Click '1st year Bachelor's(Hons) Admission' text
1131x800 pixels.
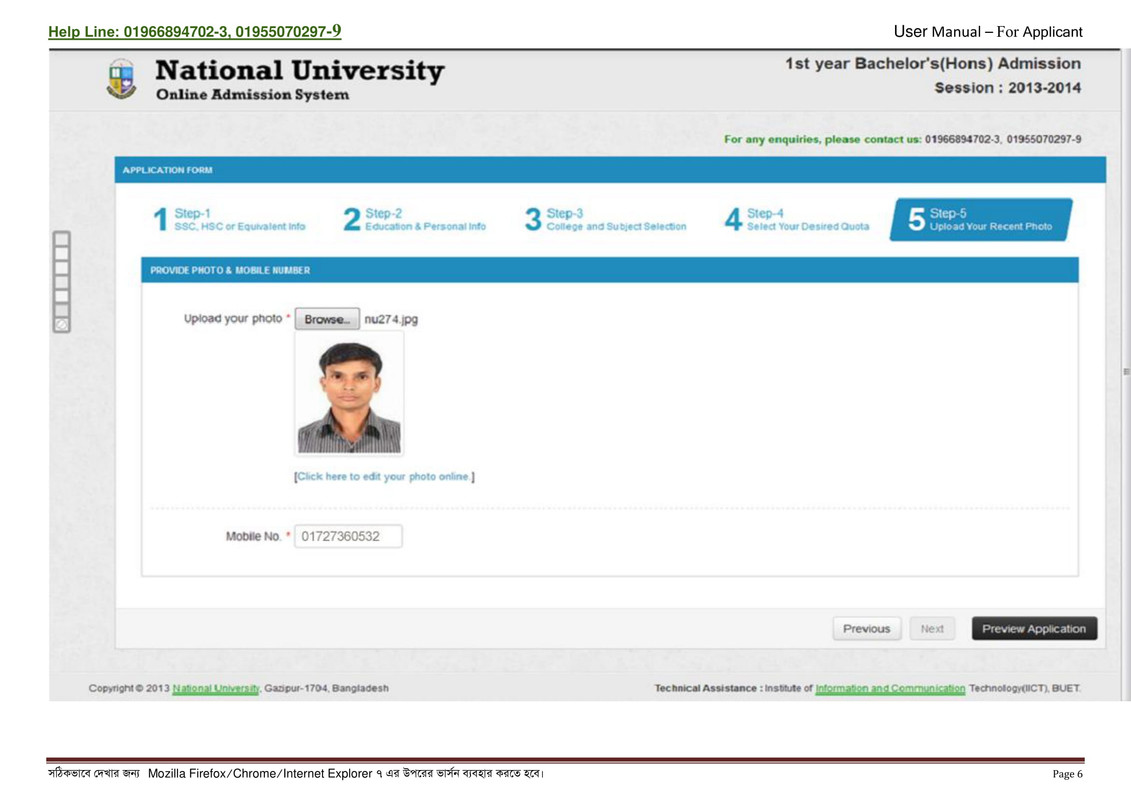coord(933,63)
